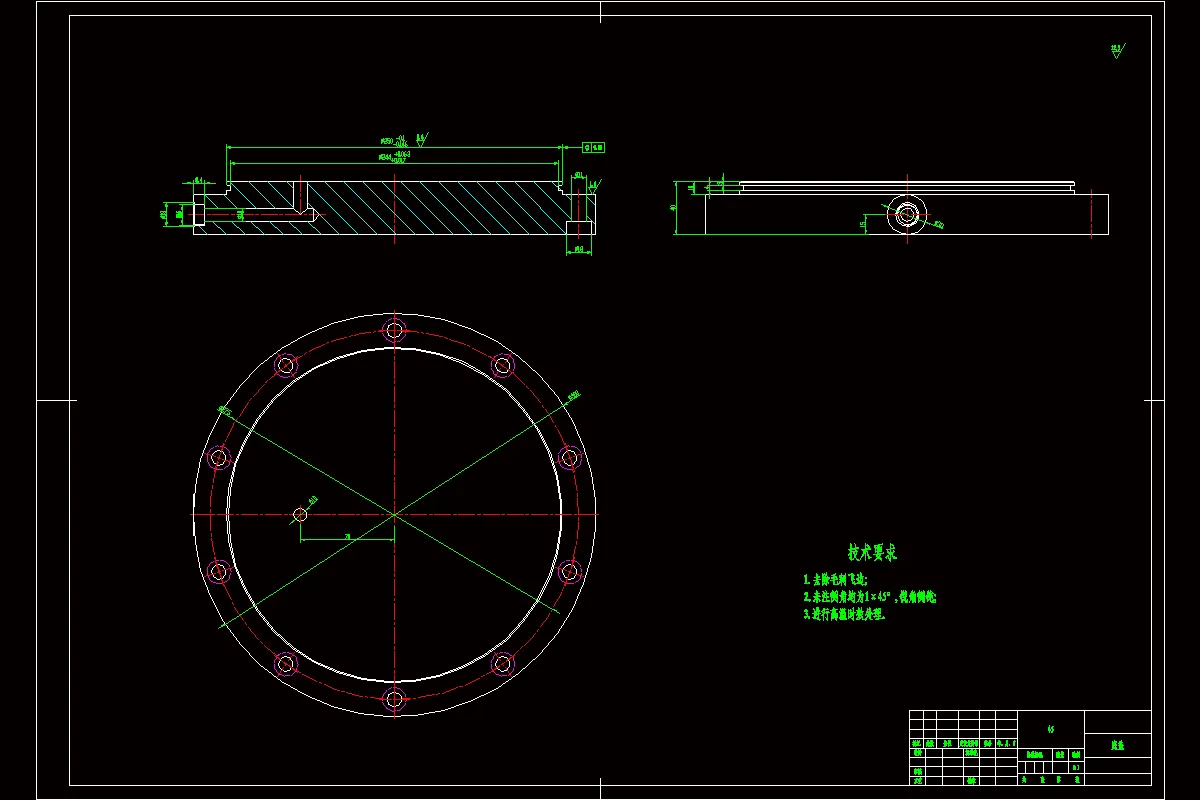The height and width of the screenshot is (800, 1200).
Task: Click the six o'clock bolt hole on plan view
Action: point(394,698)
